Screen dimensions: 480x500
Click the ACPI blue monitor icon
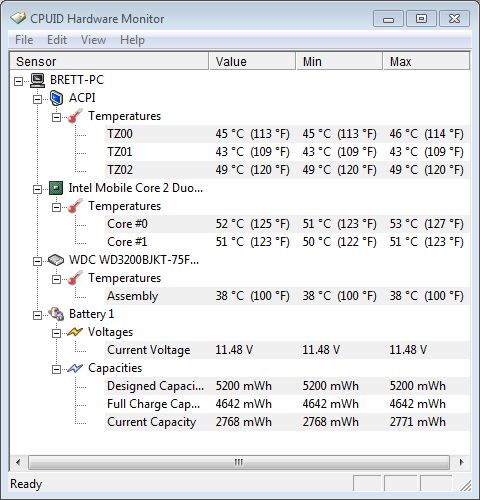(56, 98)
